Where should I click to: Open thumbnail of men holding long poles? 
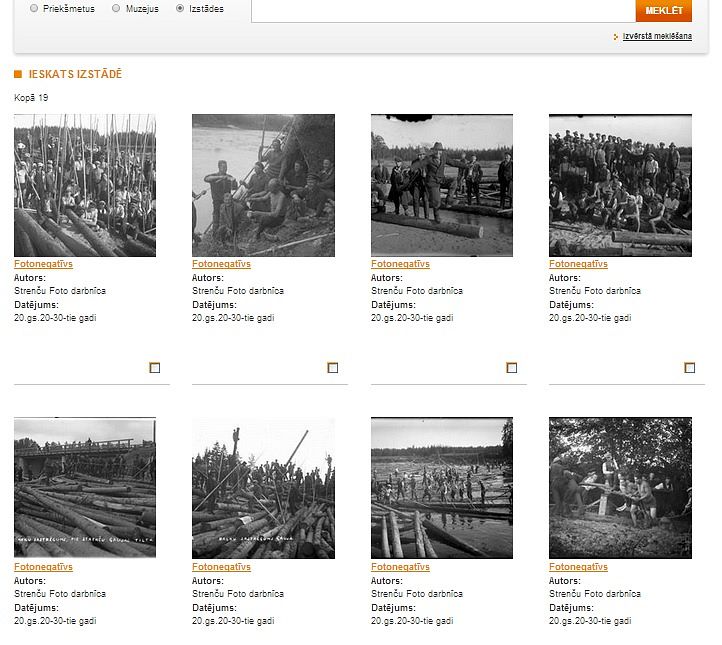(85, 185)
